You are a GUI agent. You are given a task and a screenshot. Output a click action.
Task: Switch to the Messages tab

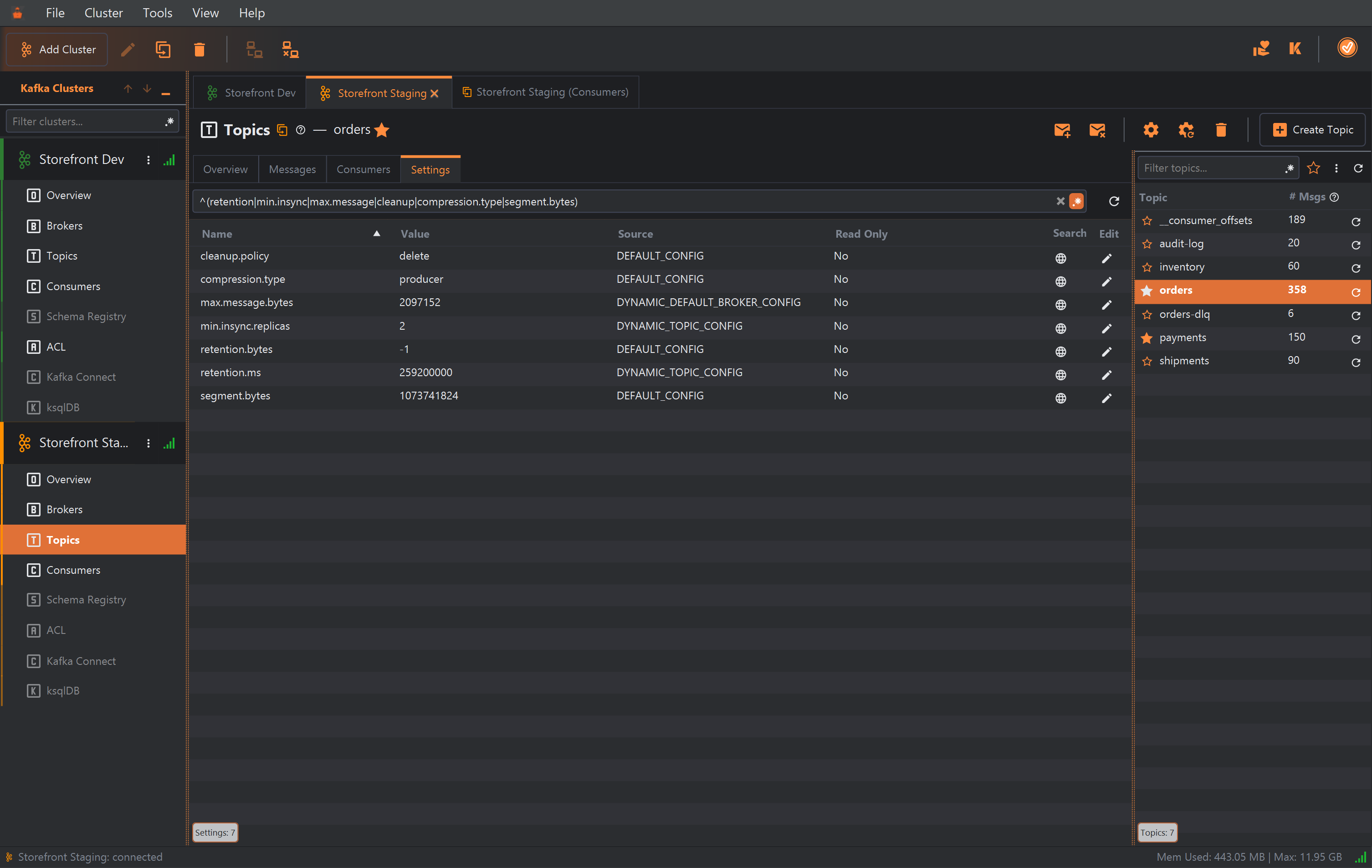(292, 170)
